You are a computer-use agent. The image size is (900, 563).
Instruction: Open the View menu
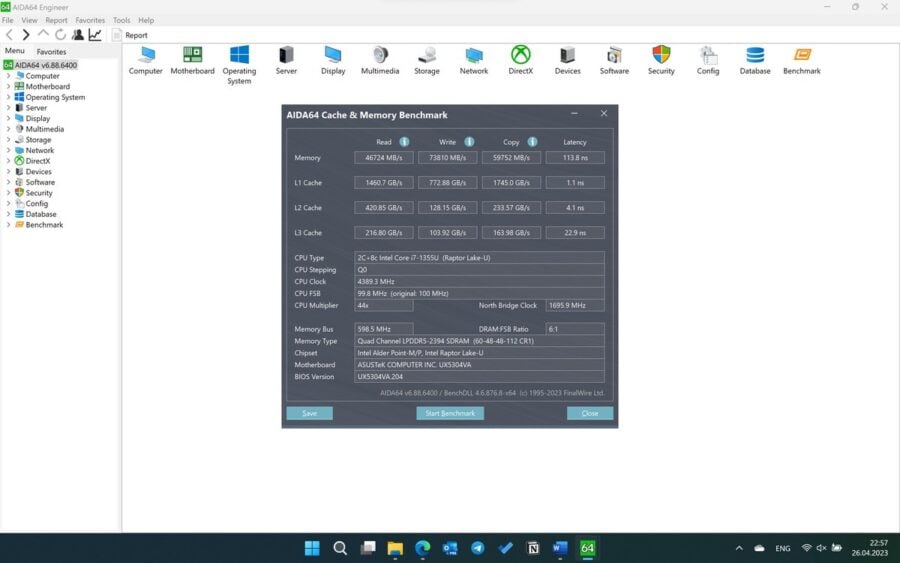(x=29, y=20)
